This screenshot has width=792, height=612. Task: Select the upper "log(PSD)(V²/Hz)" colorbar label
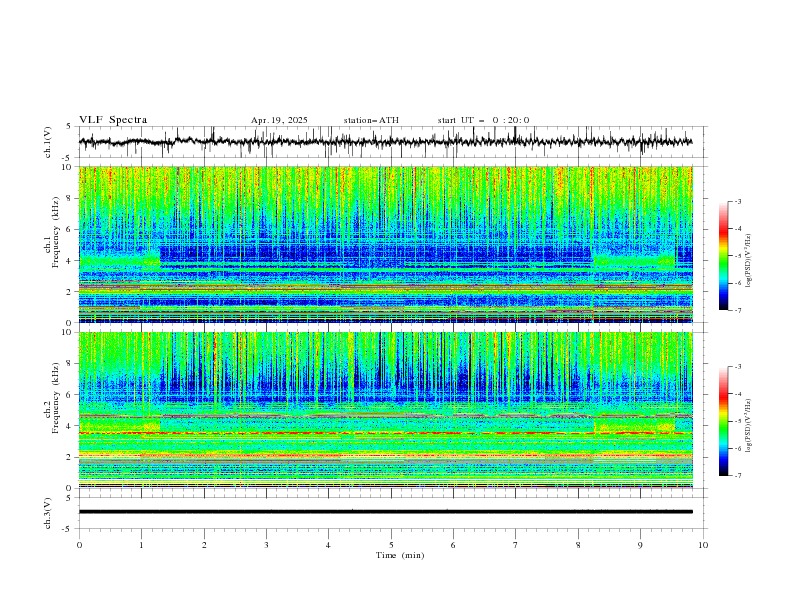(749, 261)
